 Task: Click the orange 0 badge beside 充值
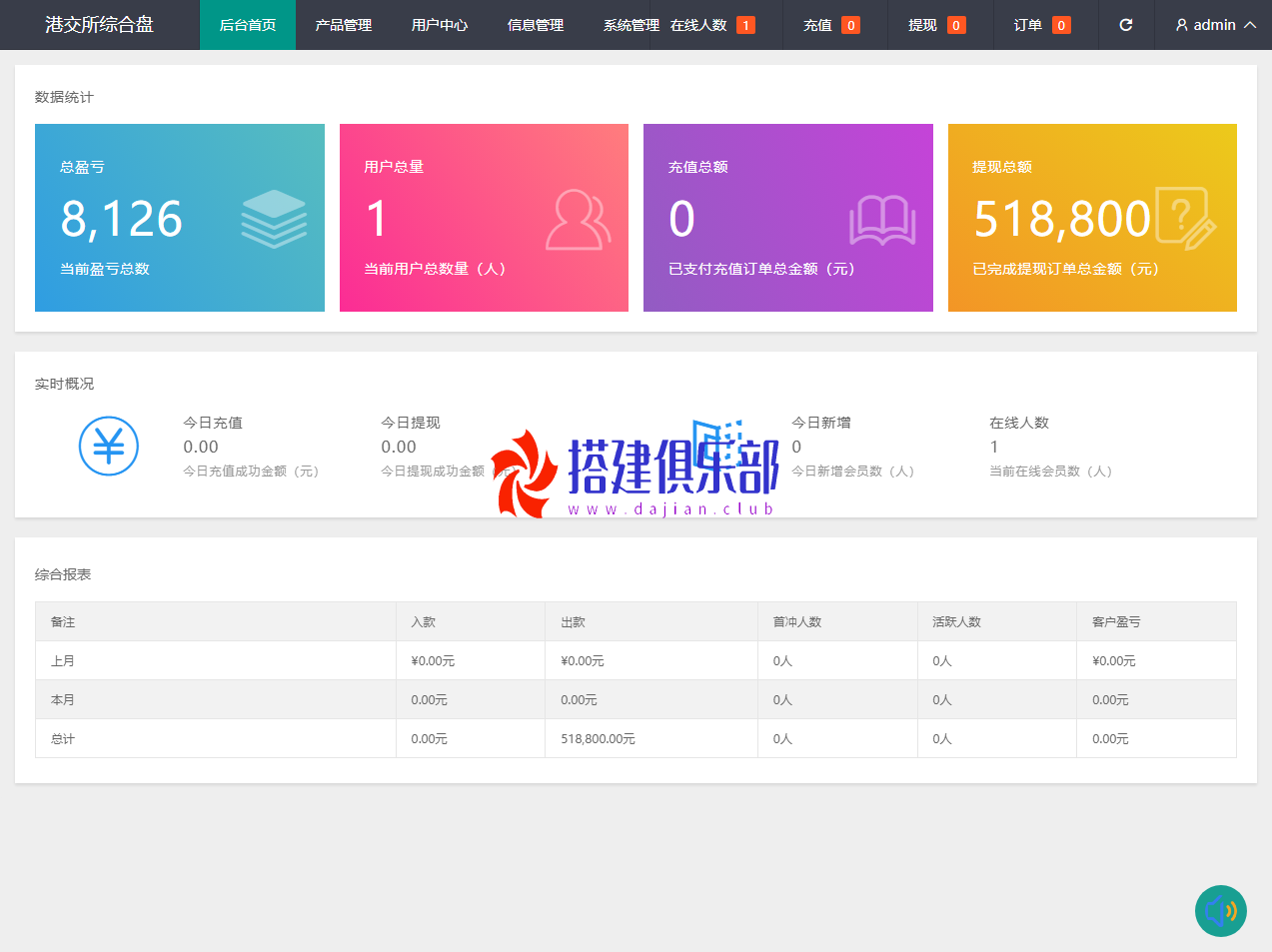(850, 25)
